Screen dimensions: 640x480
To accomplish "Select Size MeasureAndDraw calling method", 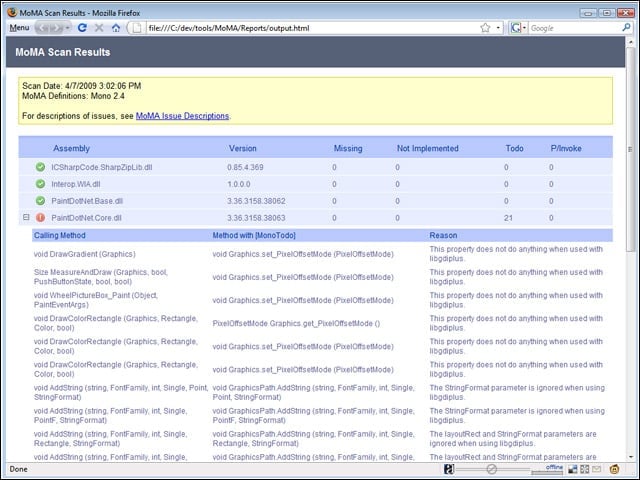I will click(x=101, y=277).
